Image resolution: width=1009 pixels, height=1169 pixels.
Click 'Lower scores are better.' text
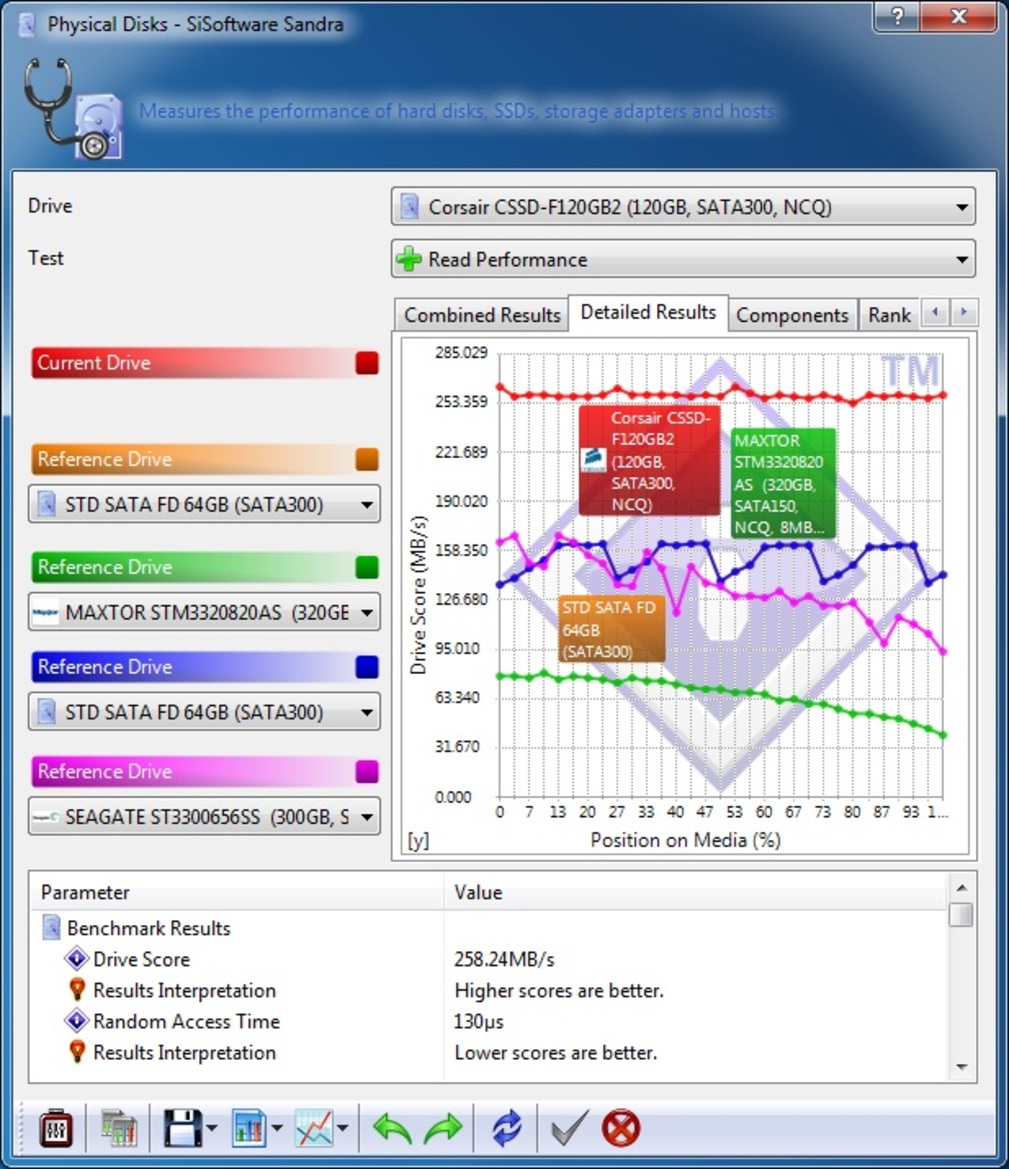[x=556, y=1053]
